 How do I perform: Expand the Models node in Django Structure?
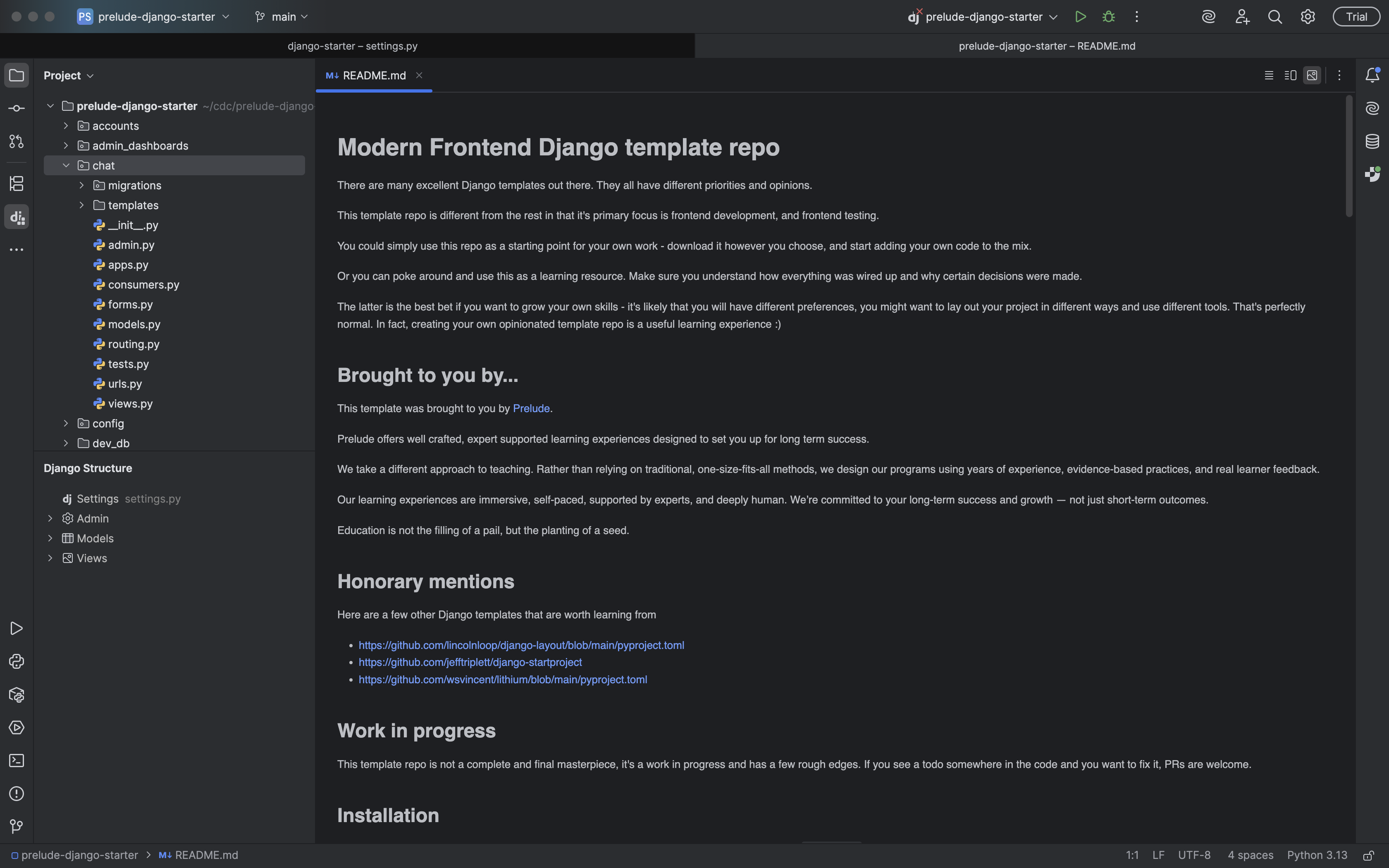(x=50, y=539)
